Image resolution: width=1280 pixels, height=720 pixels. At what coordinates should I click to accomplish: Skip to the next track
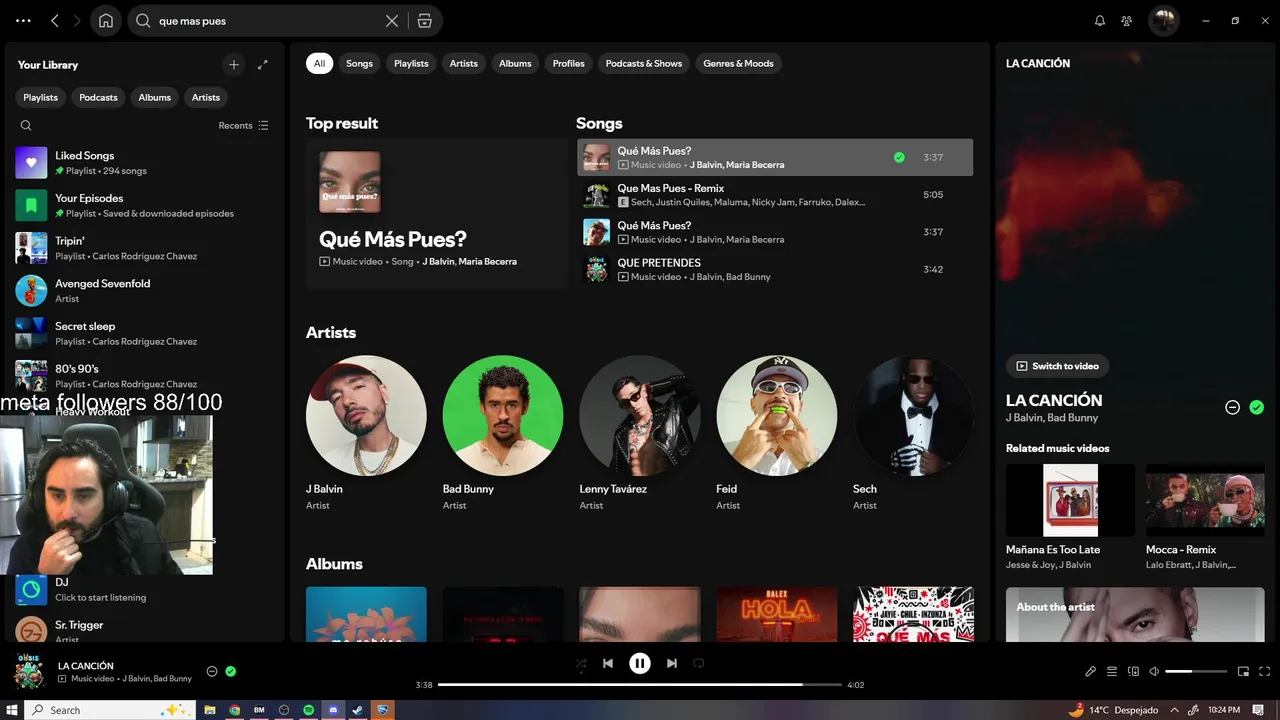pyautogui.click(x=672, y=663)
